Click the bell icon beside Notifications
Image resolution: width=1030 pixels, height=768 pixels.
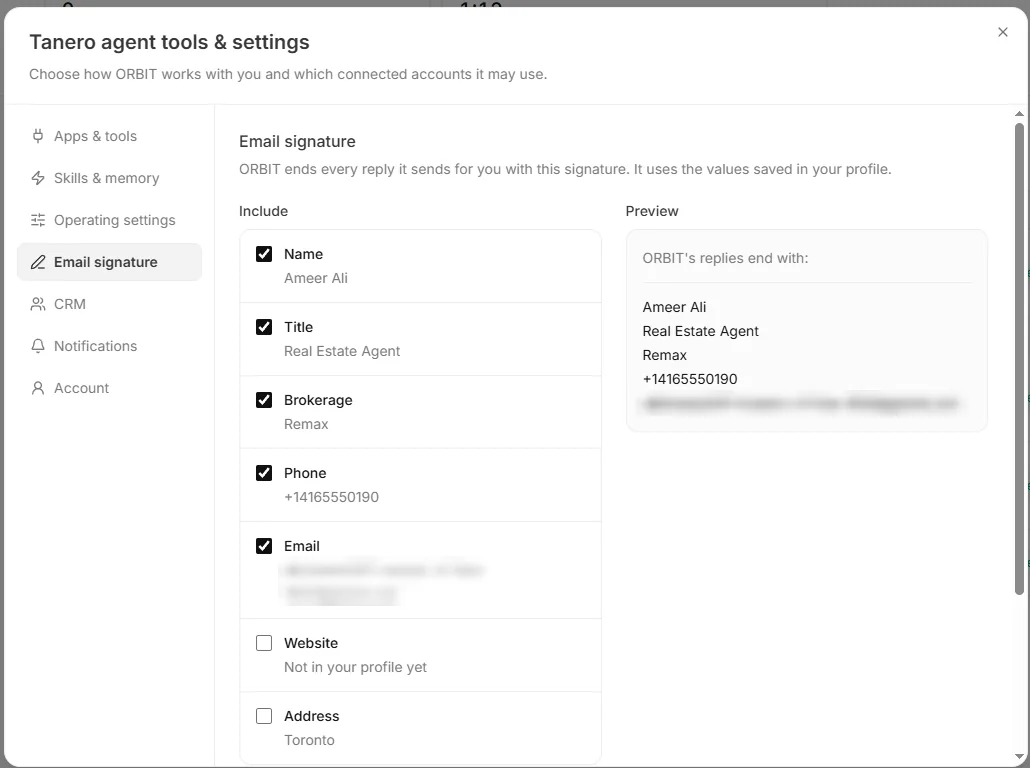(38, 346)
